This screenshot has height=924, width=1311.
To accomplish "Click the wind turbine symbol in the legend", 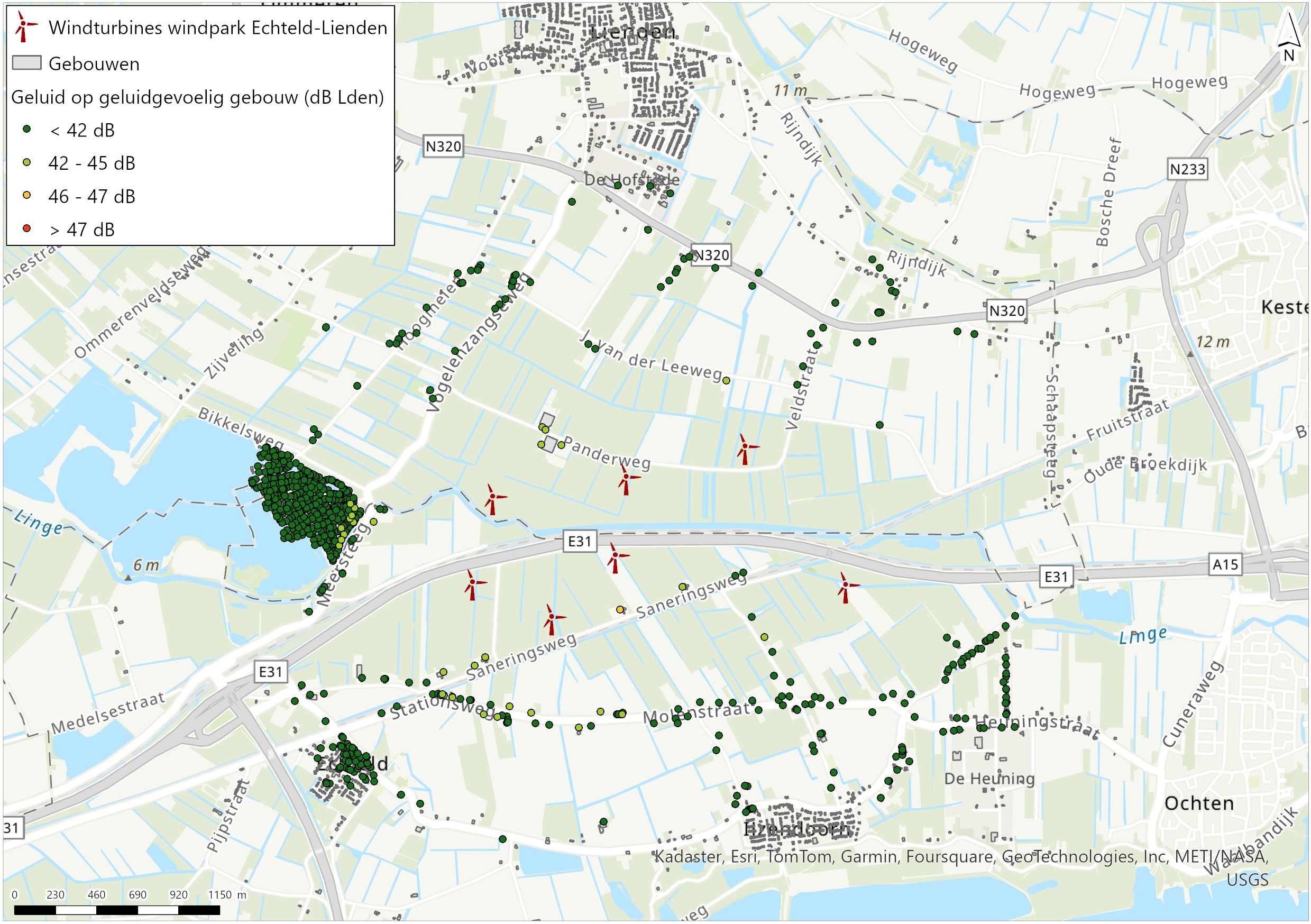I will pyautogui.click(x=24, y=26).
